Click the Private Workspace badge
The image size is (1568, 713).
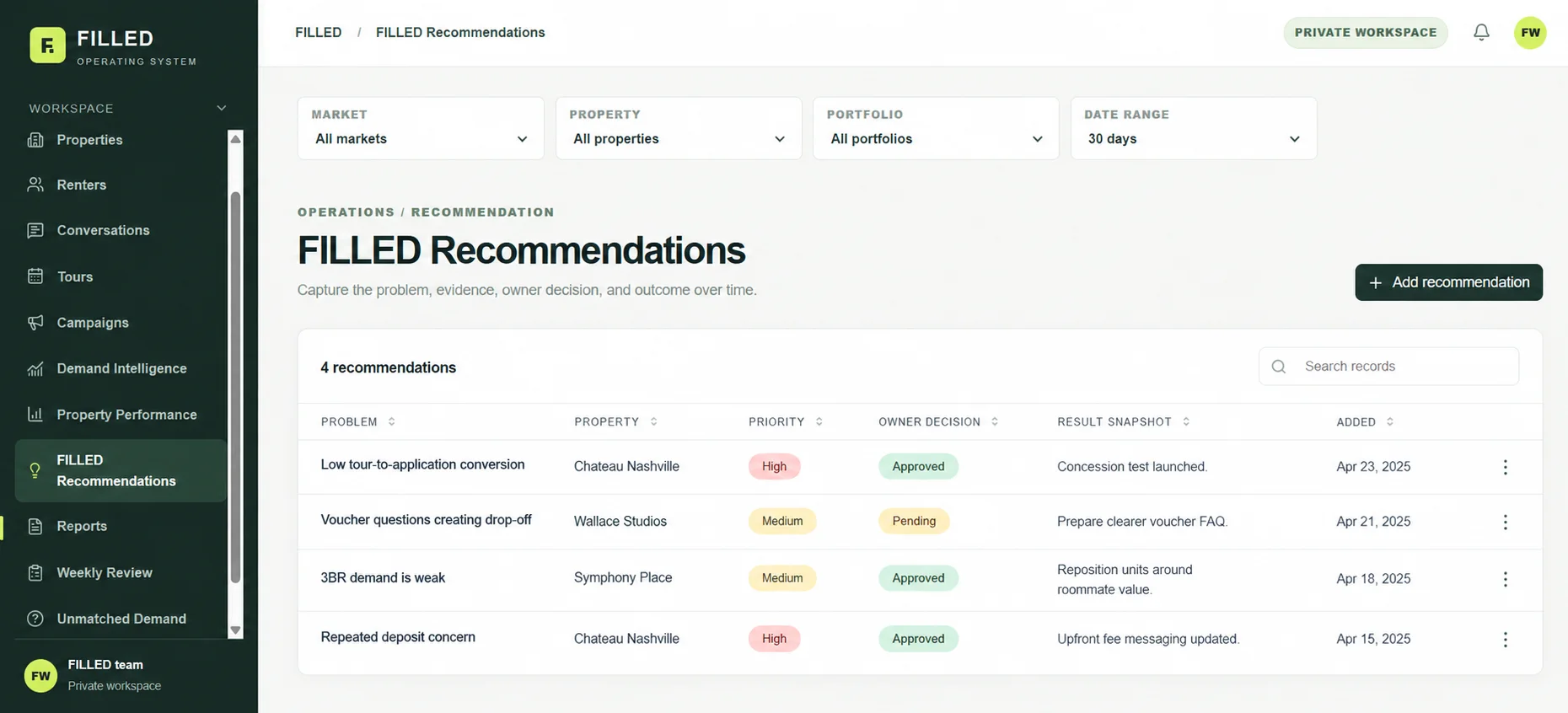coord(1365,33)
